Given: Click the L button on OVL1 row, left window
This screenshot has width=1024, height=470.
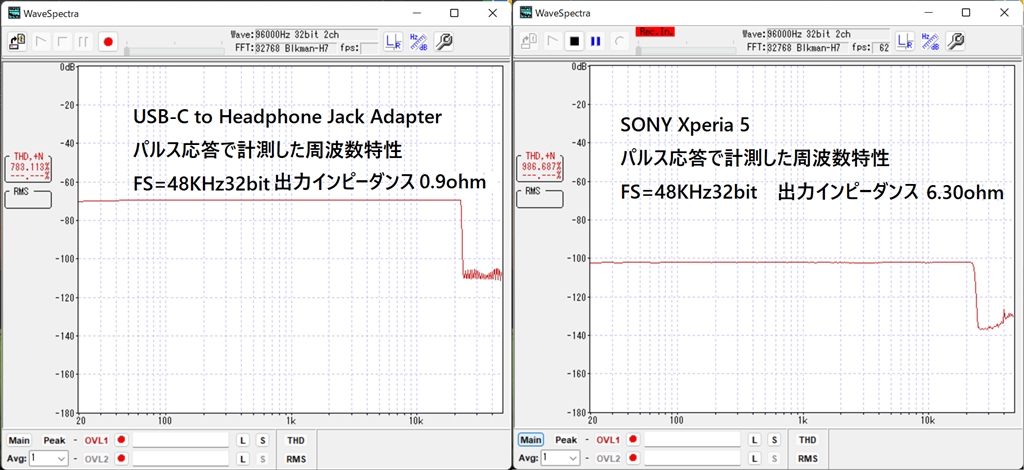Looking at the screenshot, I should coord(243,441).
